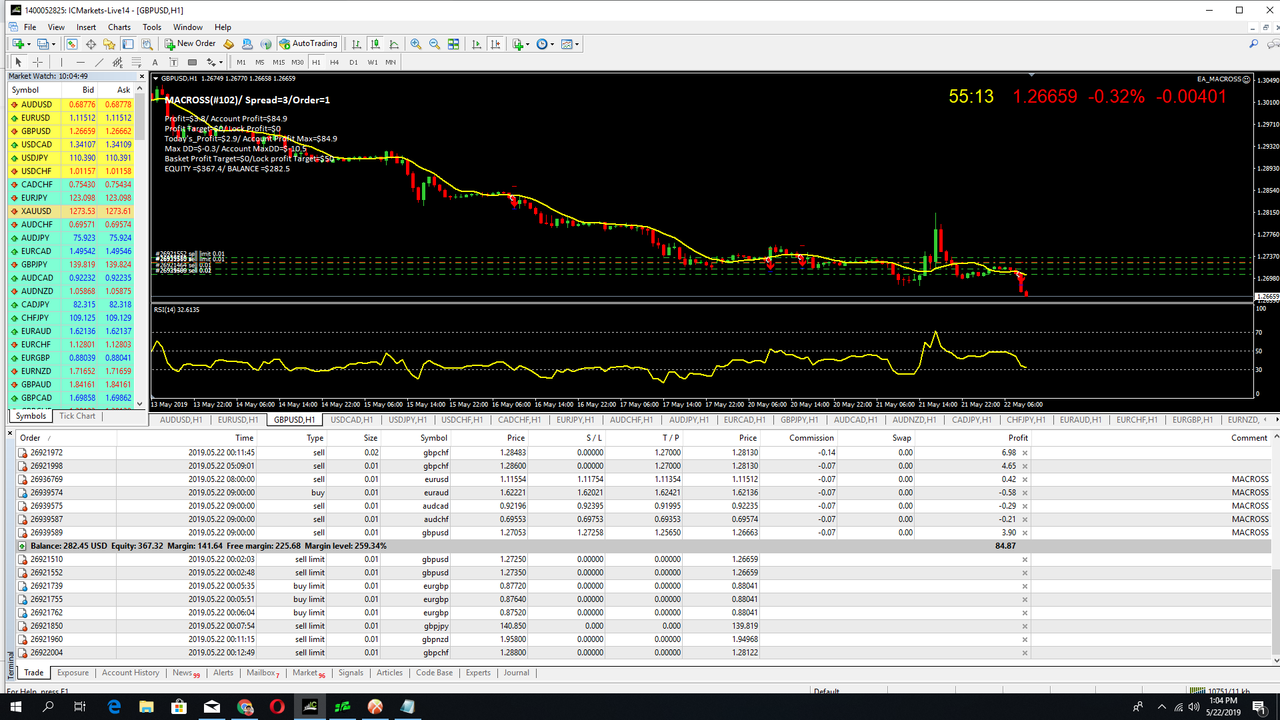
Task: Pick the draw horizontal line tool
Action: [x=80, y=62]
